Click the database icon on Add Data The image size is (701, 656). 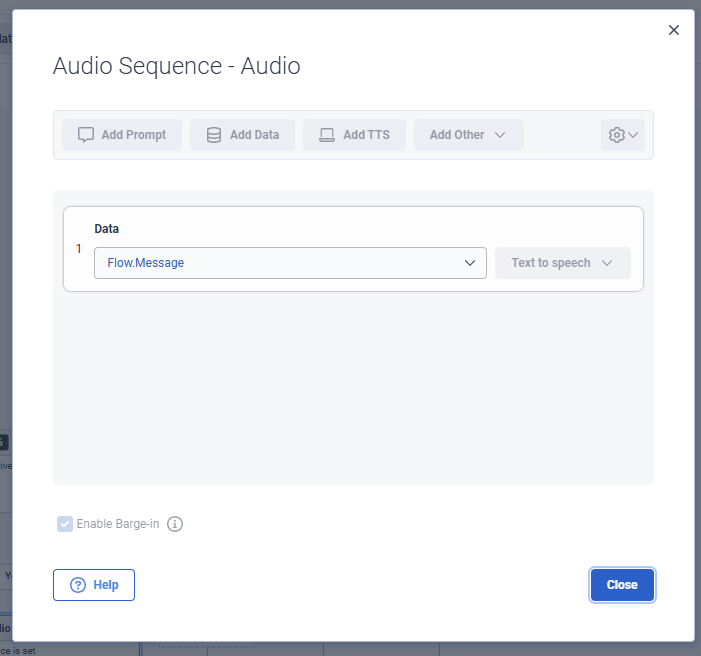(x=214, y=135)
